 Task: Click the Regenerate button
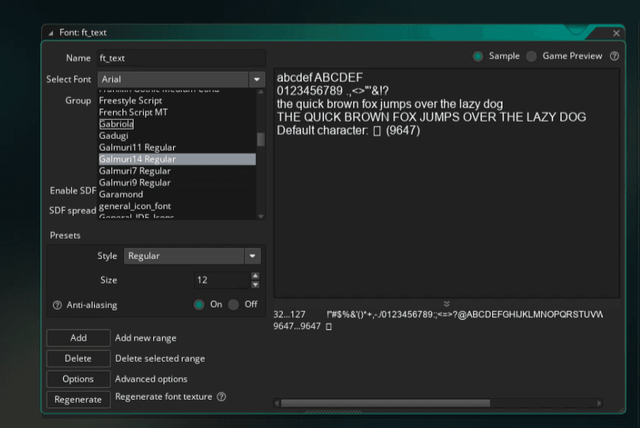(77, 399)
